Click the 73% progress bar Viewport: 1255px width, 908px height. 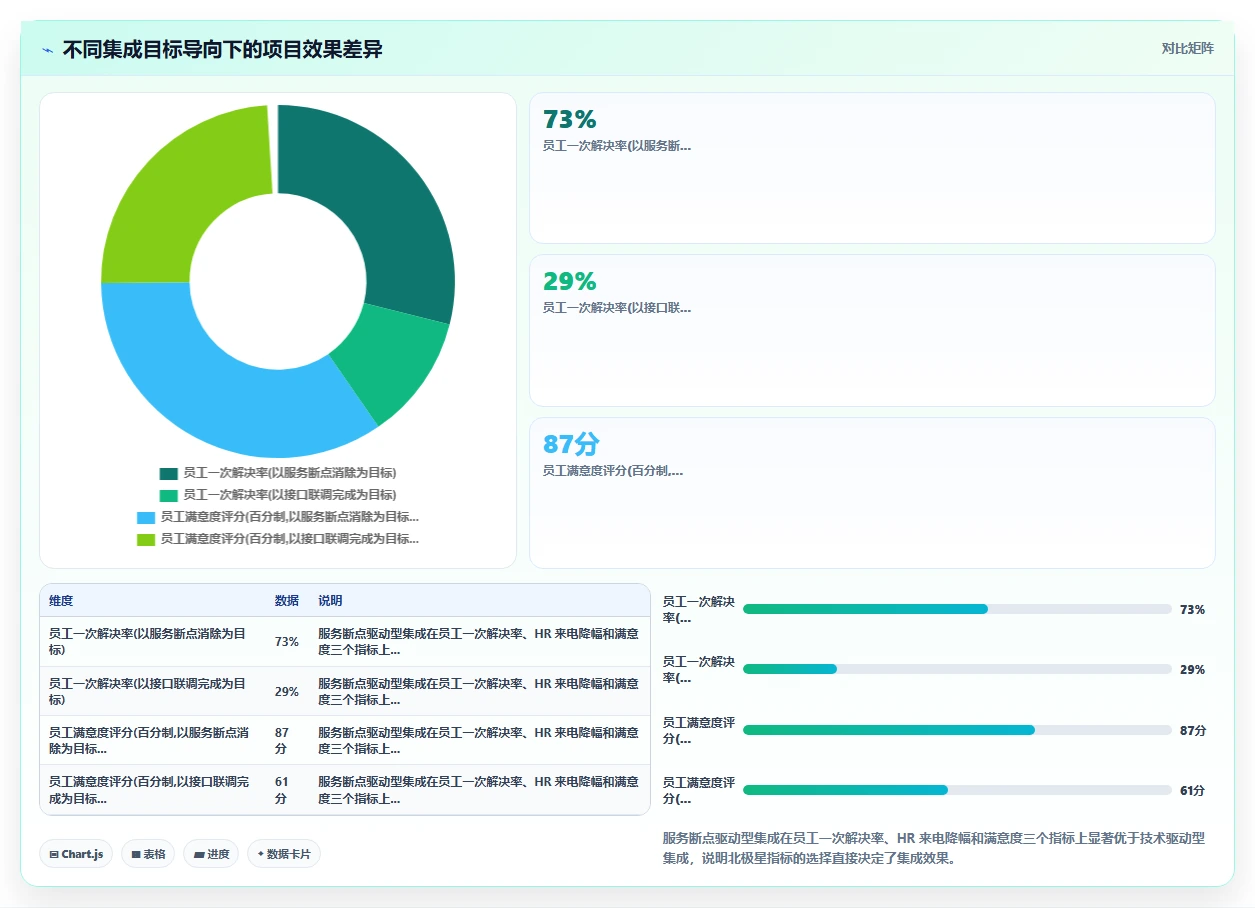tap(957, 609)
